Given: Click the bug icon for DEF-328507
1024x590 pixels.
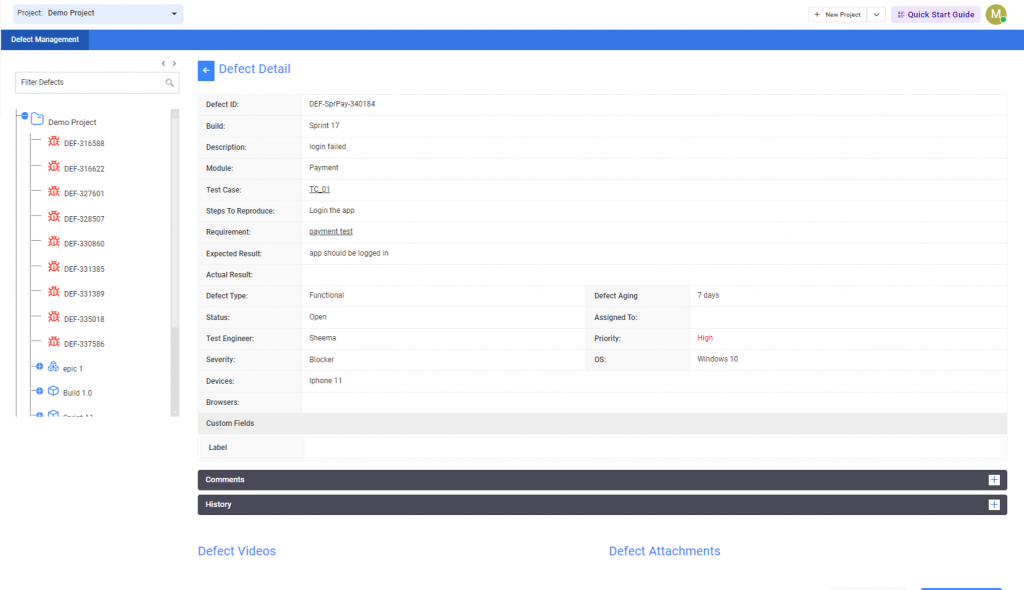Looking at the screenshot, I should click(54, 217).
